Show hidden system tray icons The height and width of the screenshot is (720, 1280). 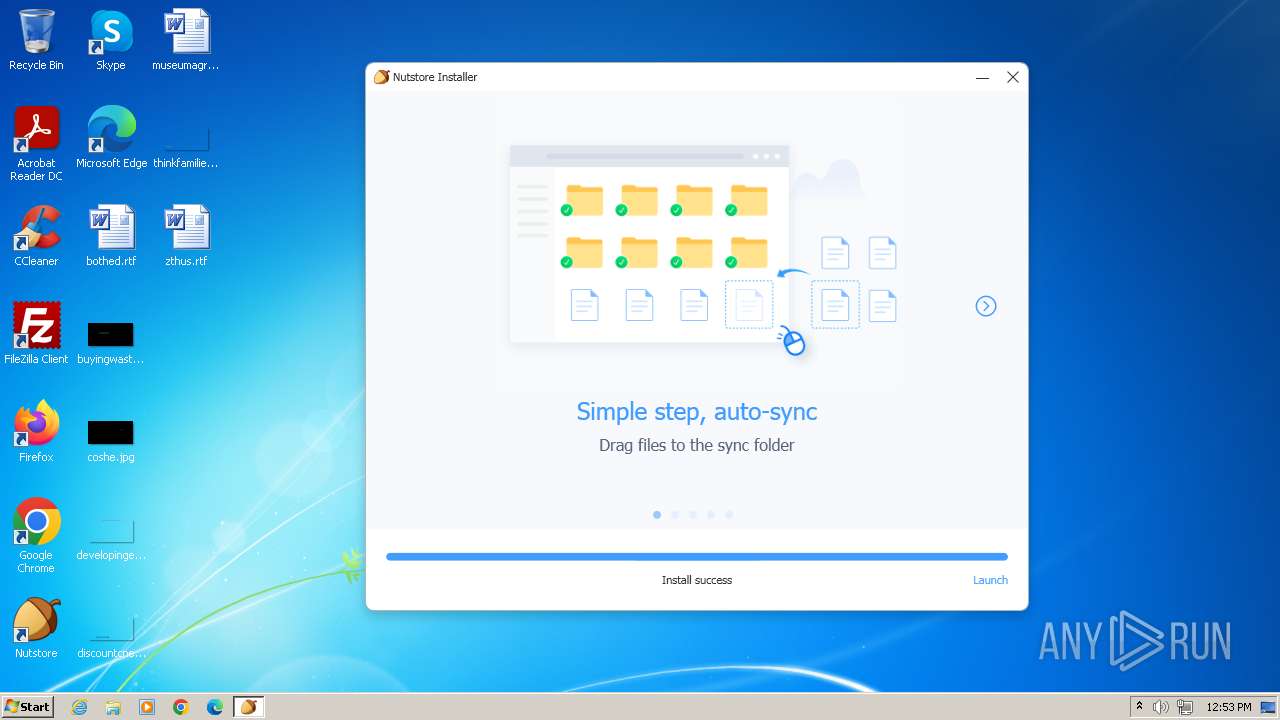(x=1139, y=707)
